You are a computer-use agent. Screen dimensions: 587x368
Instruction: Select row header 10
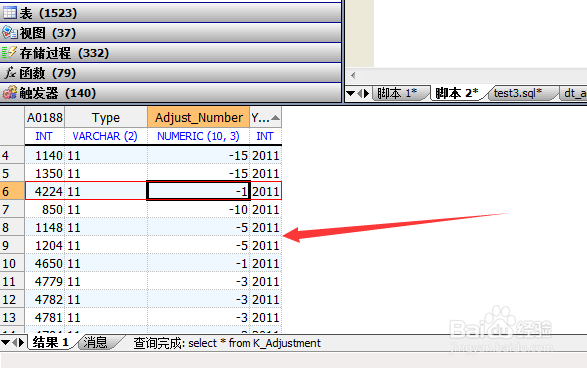click(x=12, y=263)
